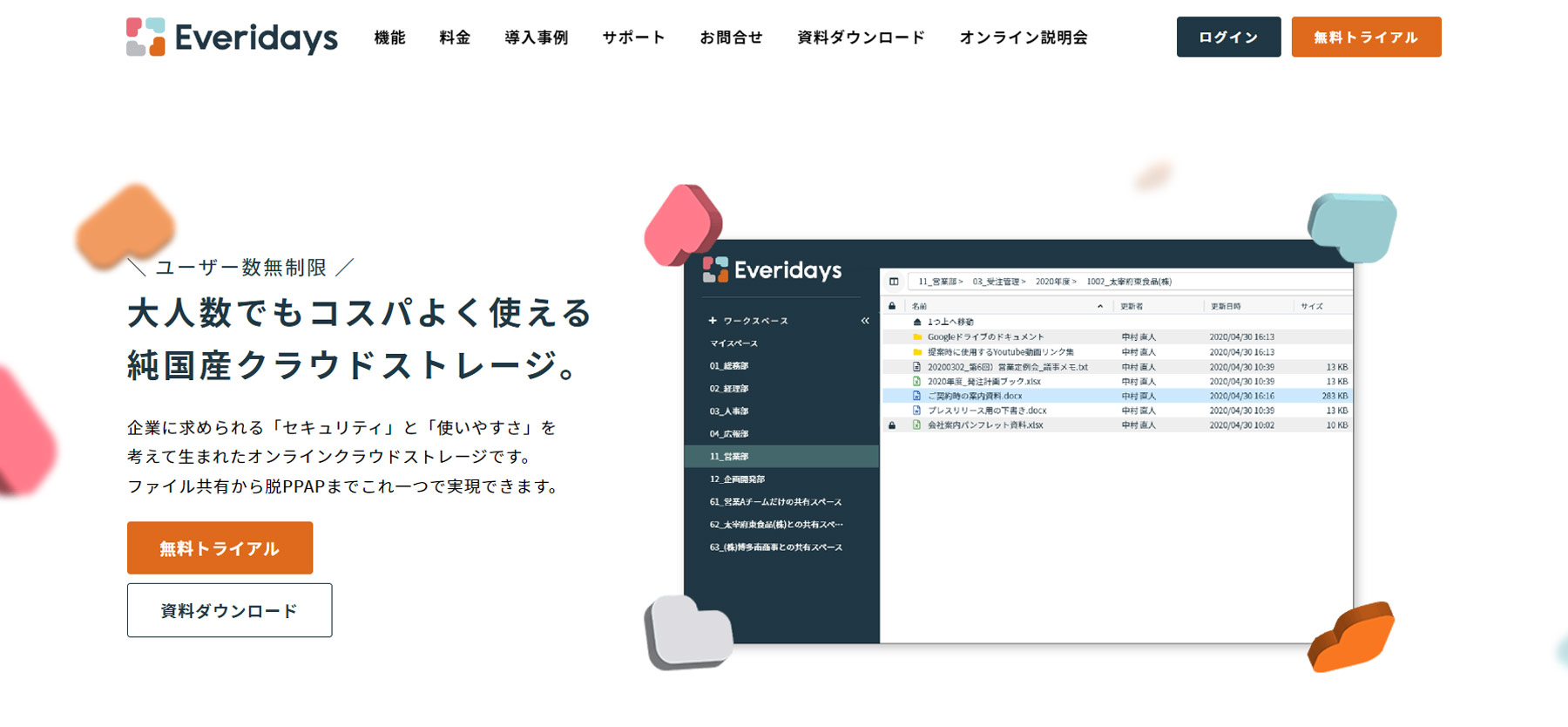Image resolution: width=1568 pixels, height=727 pixels.
Task: Sort by 名前 column sort arrow
Action: 1100,306
